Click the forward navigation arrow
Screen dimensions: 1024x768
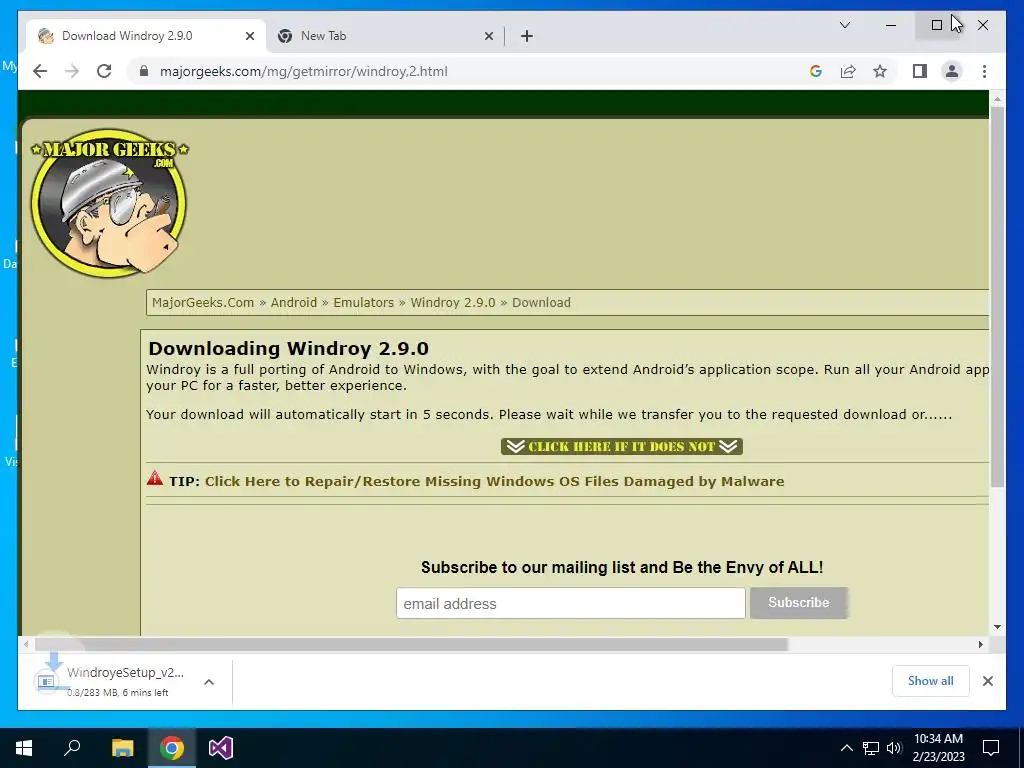tap(72, 71)
